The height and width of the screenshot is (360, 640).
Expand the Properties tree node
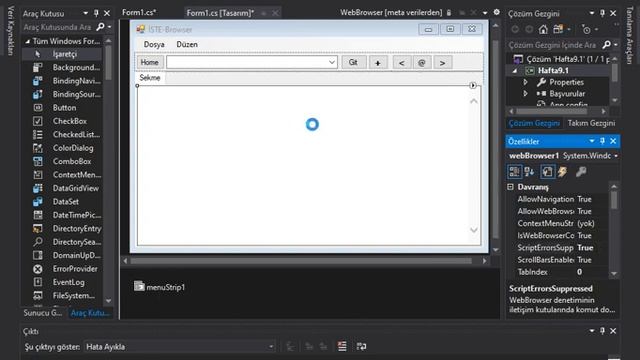tap(526, 82)
